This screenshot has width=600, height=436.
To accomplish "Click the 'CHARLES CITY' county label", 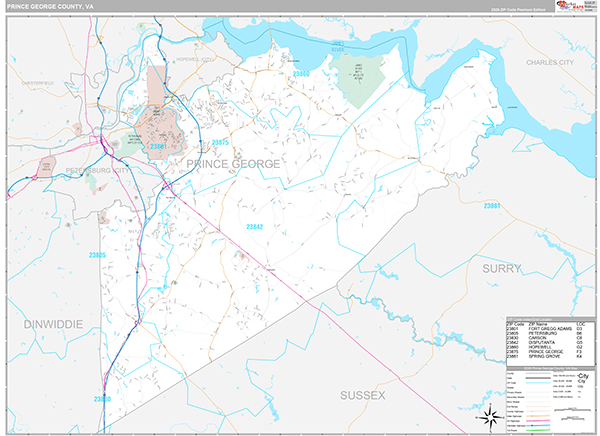I will pos(550,62).
